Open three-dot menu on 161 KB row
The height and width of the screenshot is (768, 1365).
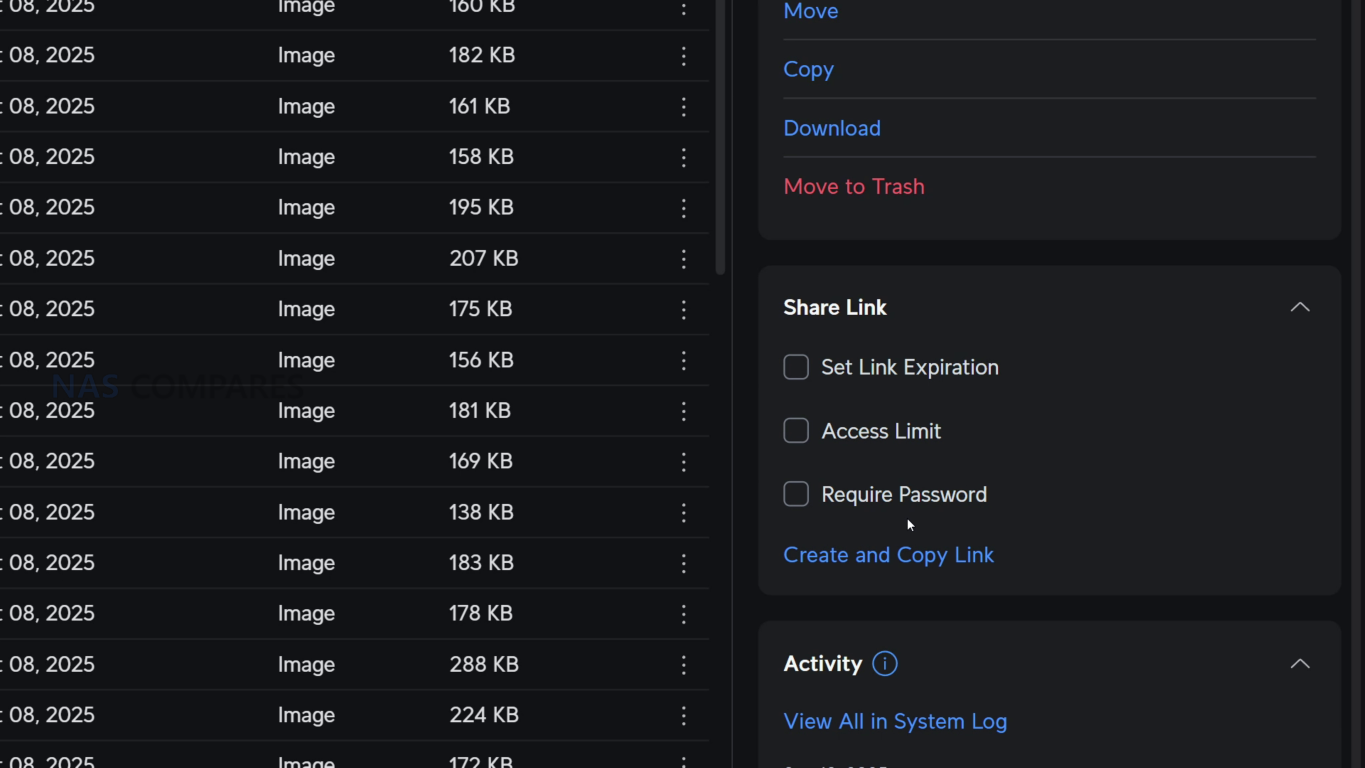coord(684,106)
